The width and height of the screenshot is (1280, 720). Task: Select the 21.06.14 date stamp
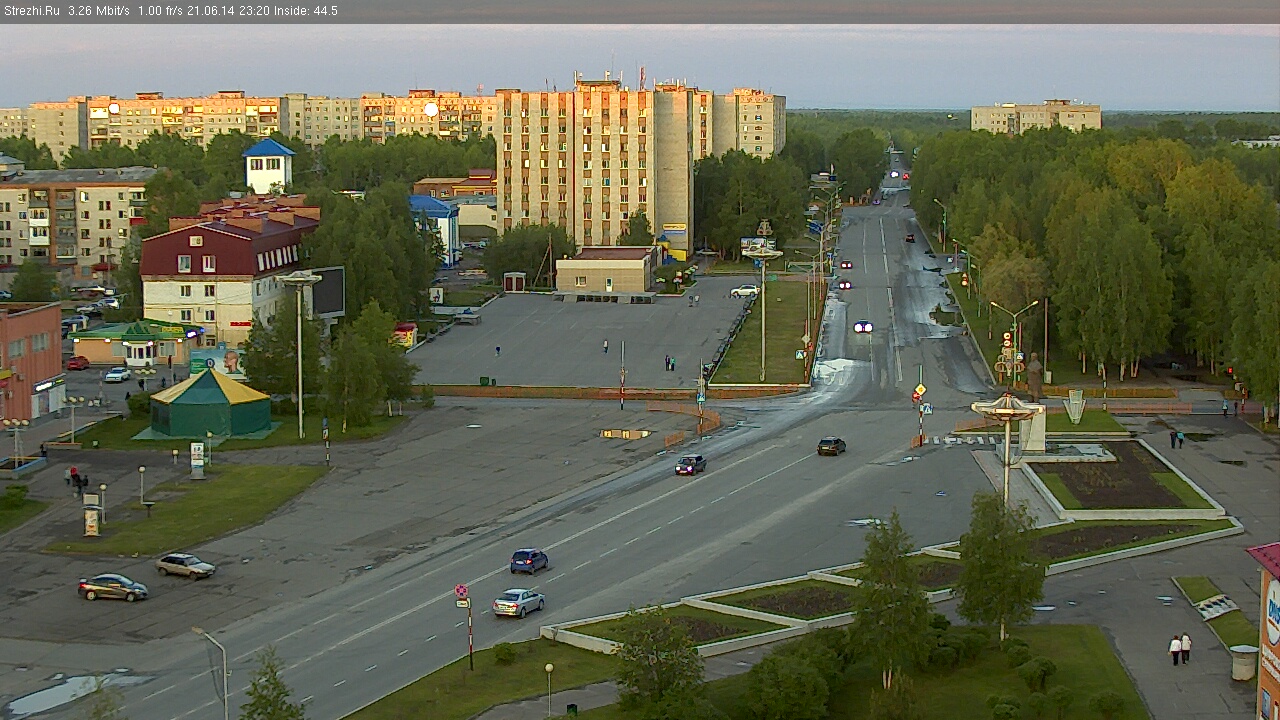[209, 11]
